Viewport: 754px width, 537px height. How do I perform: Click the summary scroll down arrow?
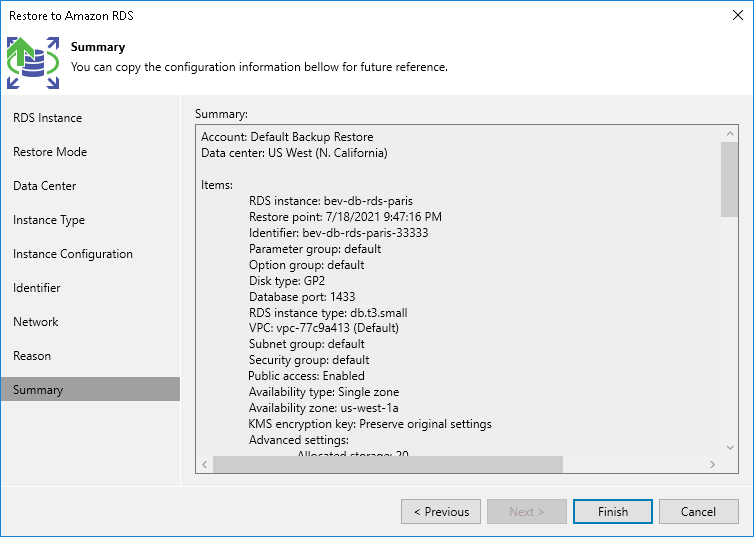[730, 447]
